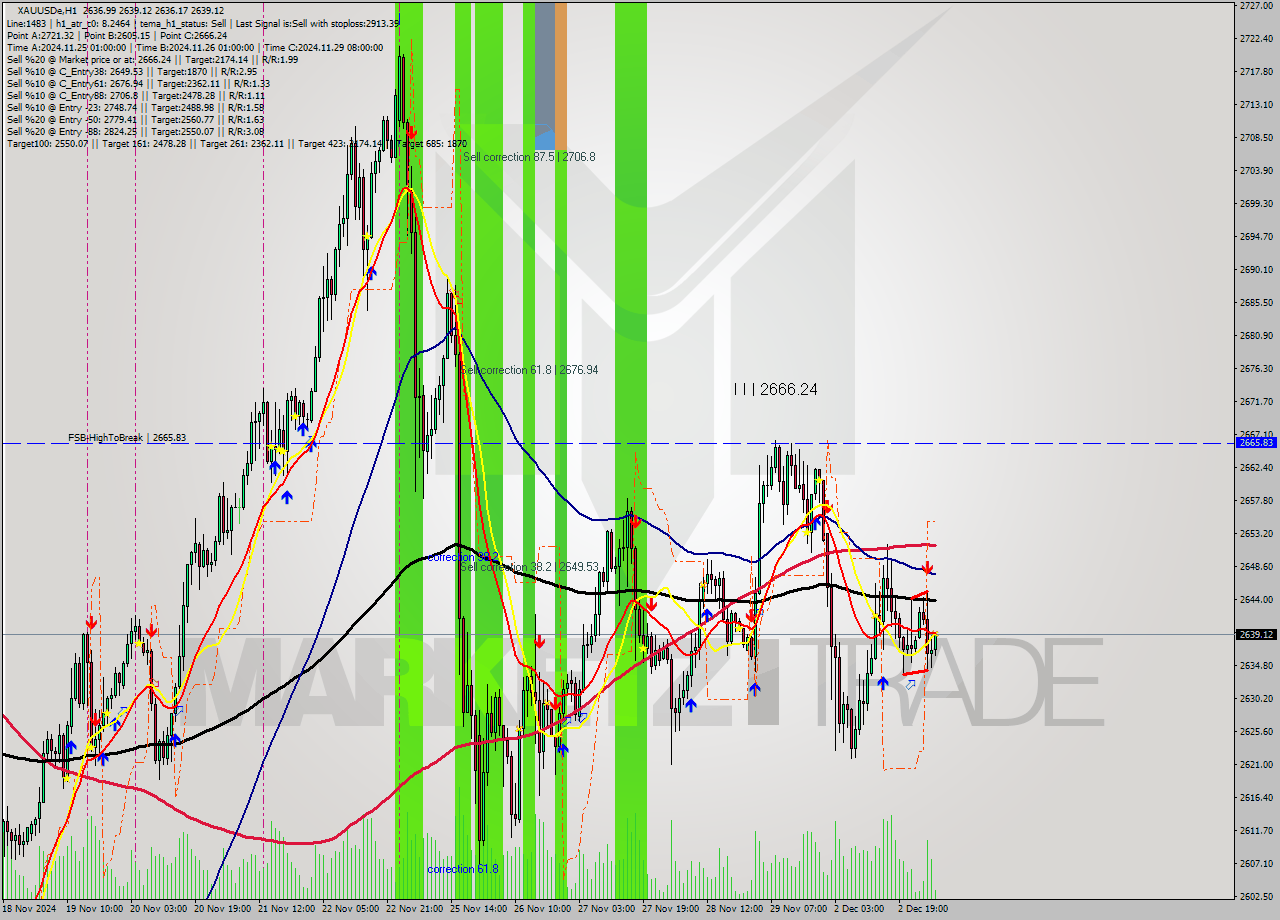Click the 2621.00 price scale value

[1256, 764]
